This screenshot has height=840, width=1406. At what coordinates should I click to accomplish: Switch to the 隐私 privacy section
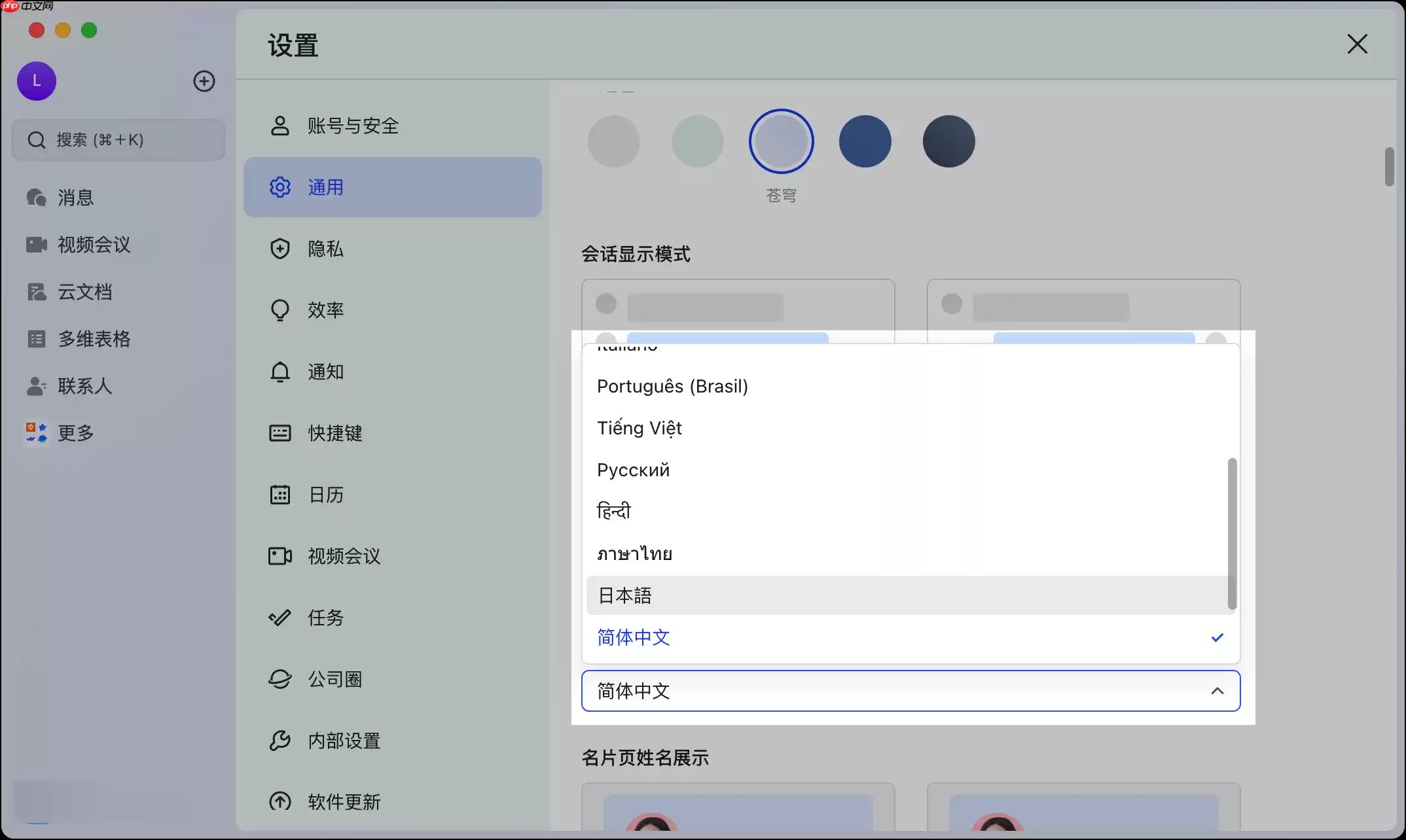[x=325, y=249]
